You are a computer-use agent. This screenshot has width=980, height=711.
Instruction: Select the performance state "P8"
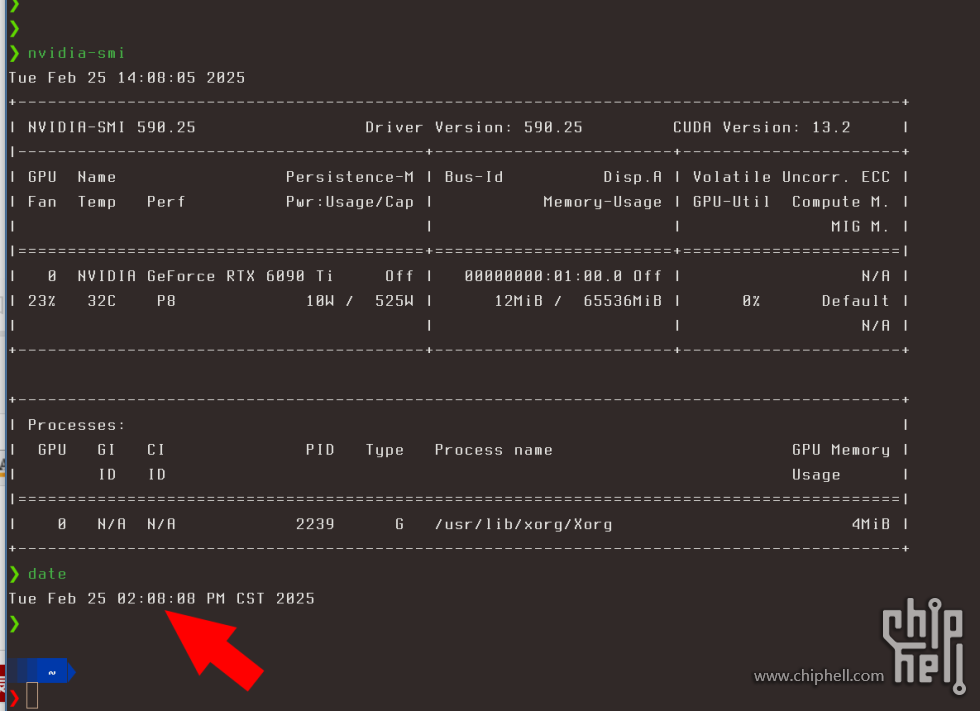click(166, 301)
